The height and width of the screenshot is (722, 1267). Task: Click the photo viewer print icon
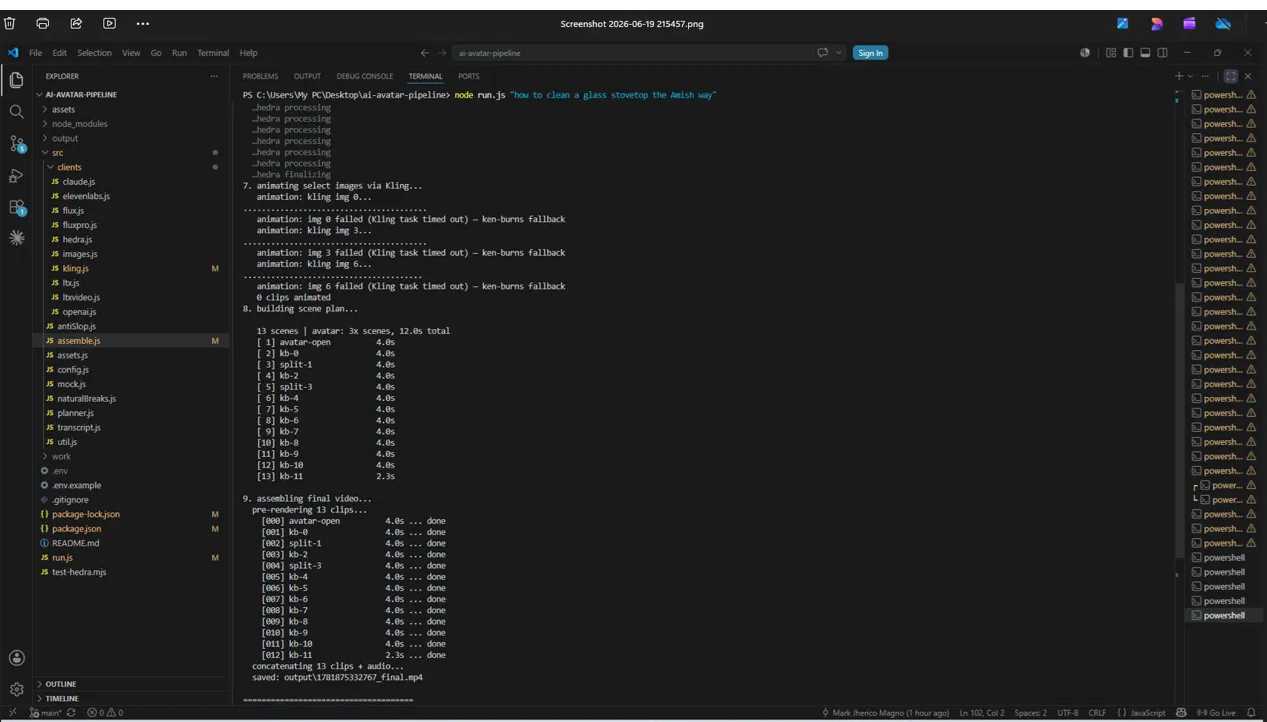(x=42, y=23)
